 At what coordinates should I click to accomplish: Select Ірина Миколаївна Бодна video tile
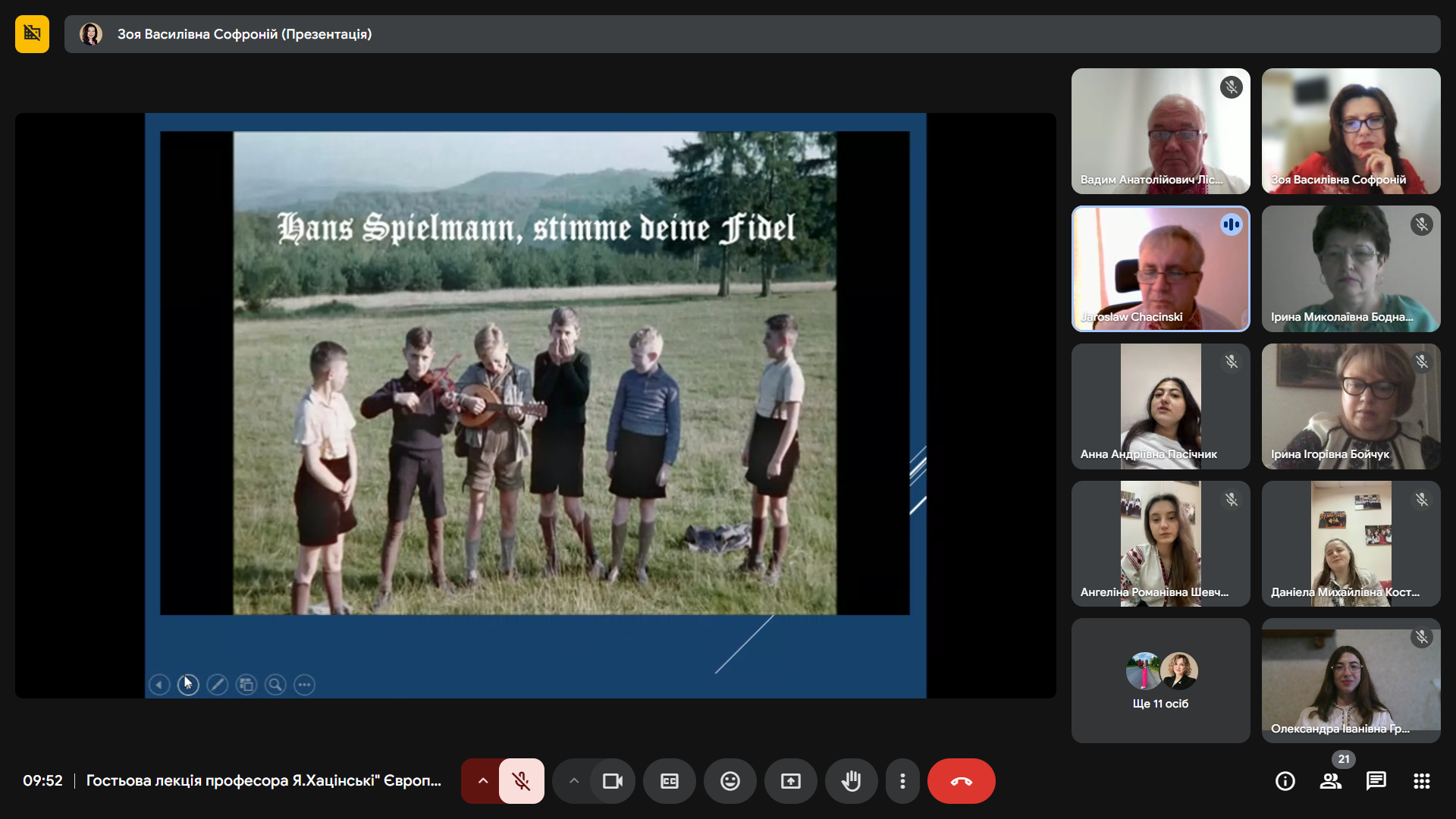1351,268
